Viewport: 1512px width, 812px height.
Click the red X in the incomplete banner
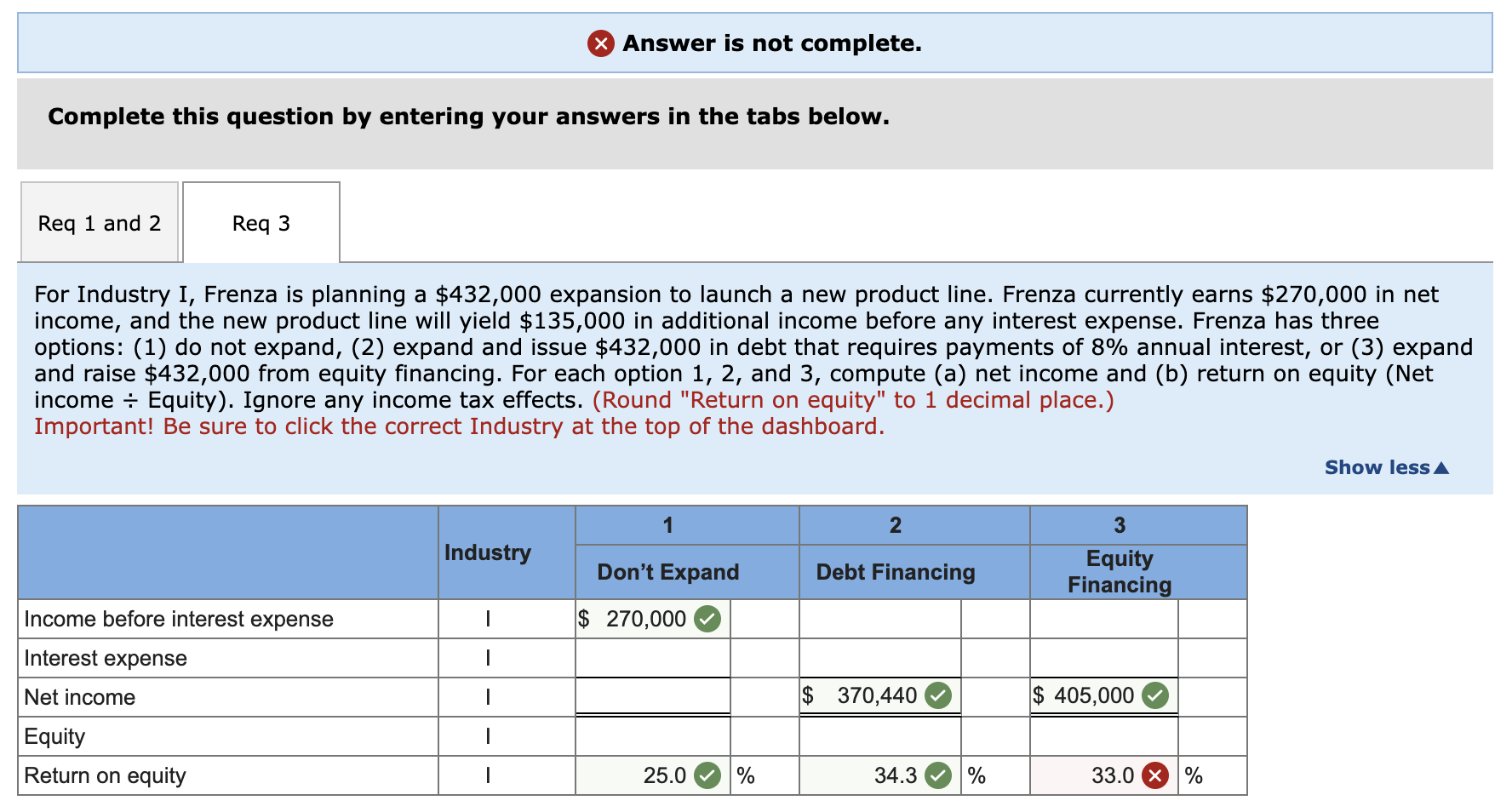pos(600,43)
